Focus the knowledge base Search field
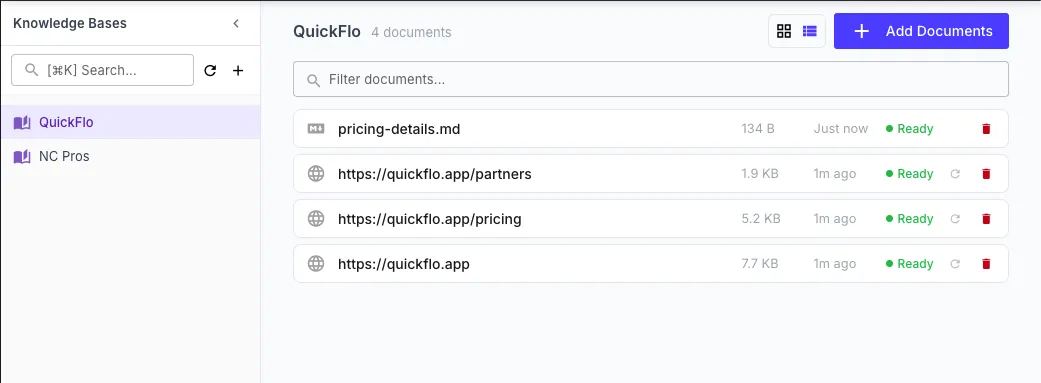1041x383 pixels. (x=102, y=70)
